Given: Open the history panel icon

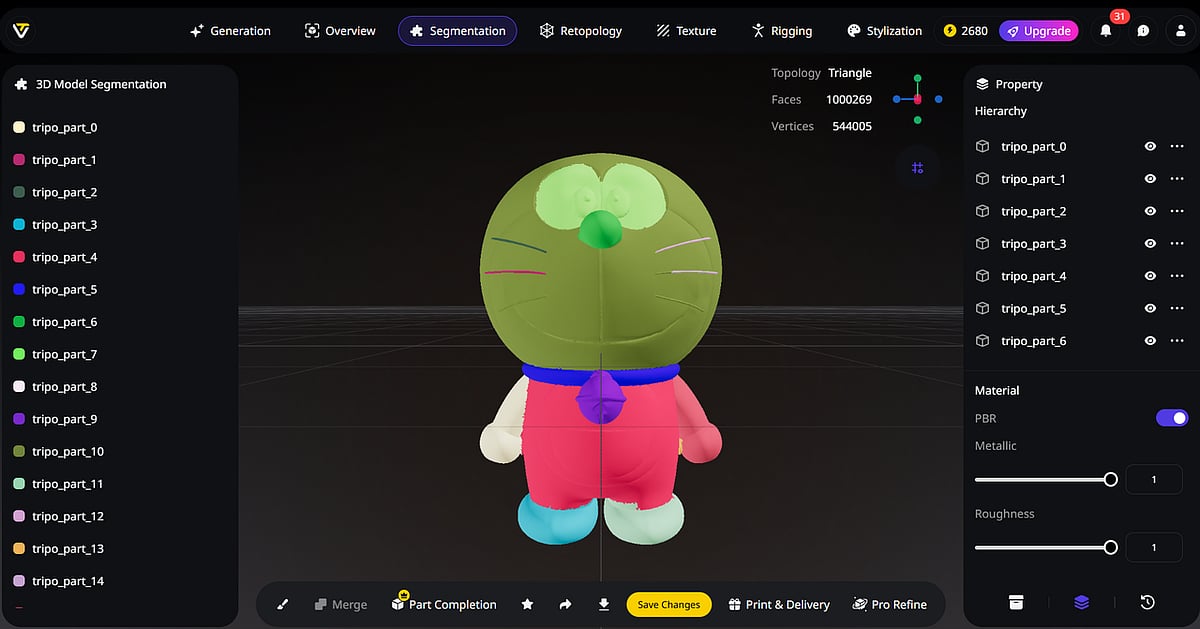Looking at the screenshot, I should [1147, 602].
